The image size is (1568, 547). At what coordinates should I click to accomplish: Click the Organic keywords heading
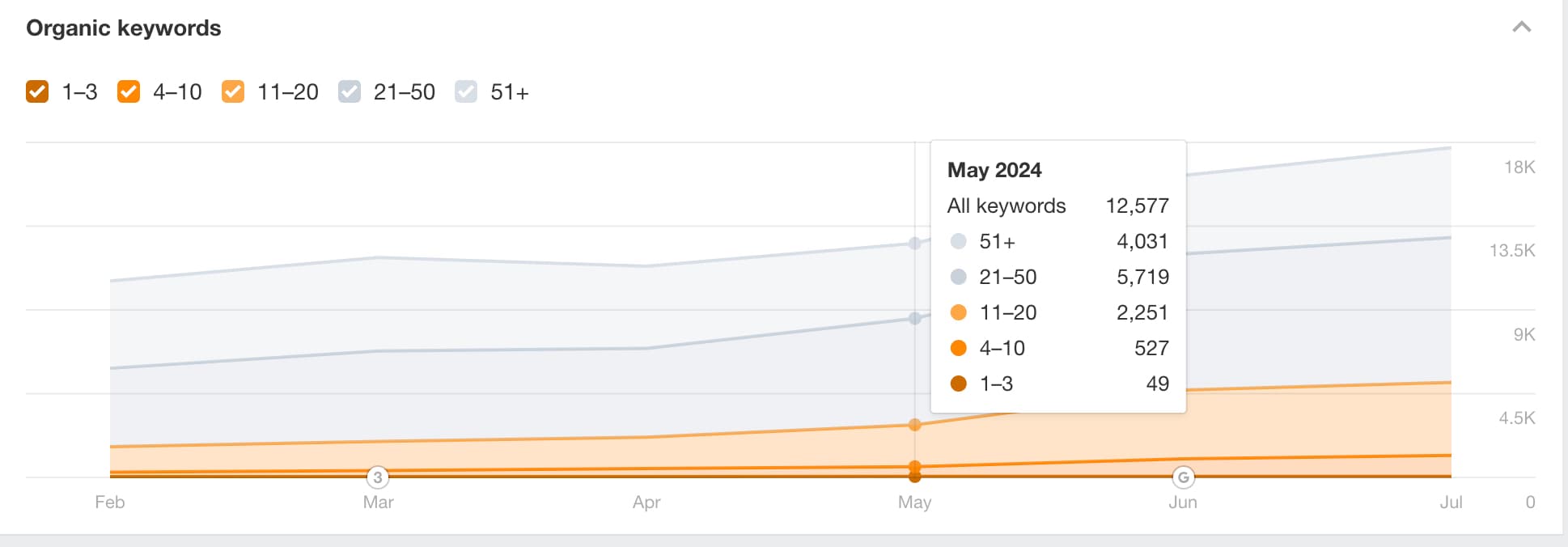point(124,28)
